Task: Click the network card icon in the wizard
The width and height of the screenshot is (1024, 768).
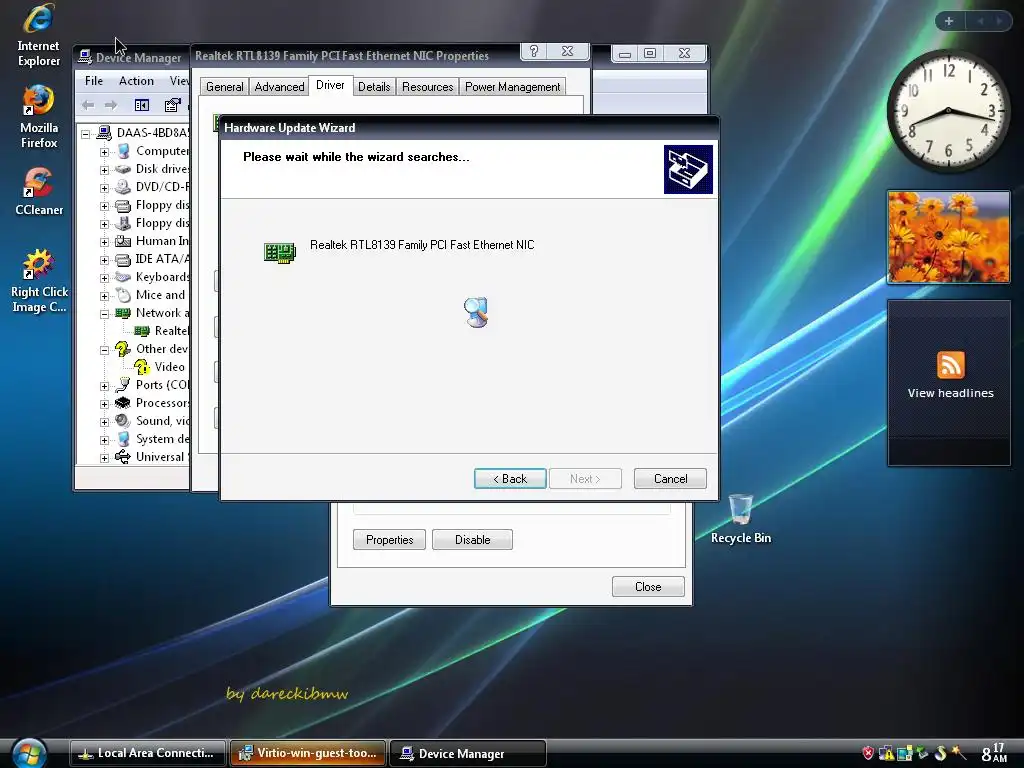Action: point(280,252)
